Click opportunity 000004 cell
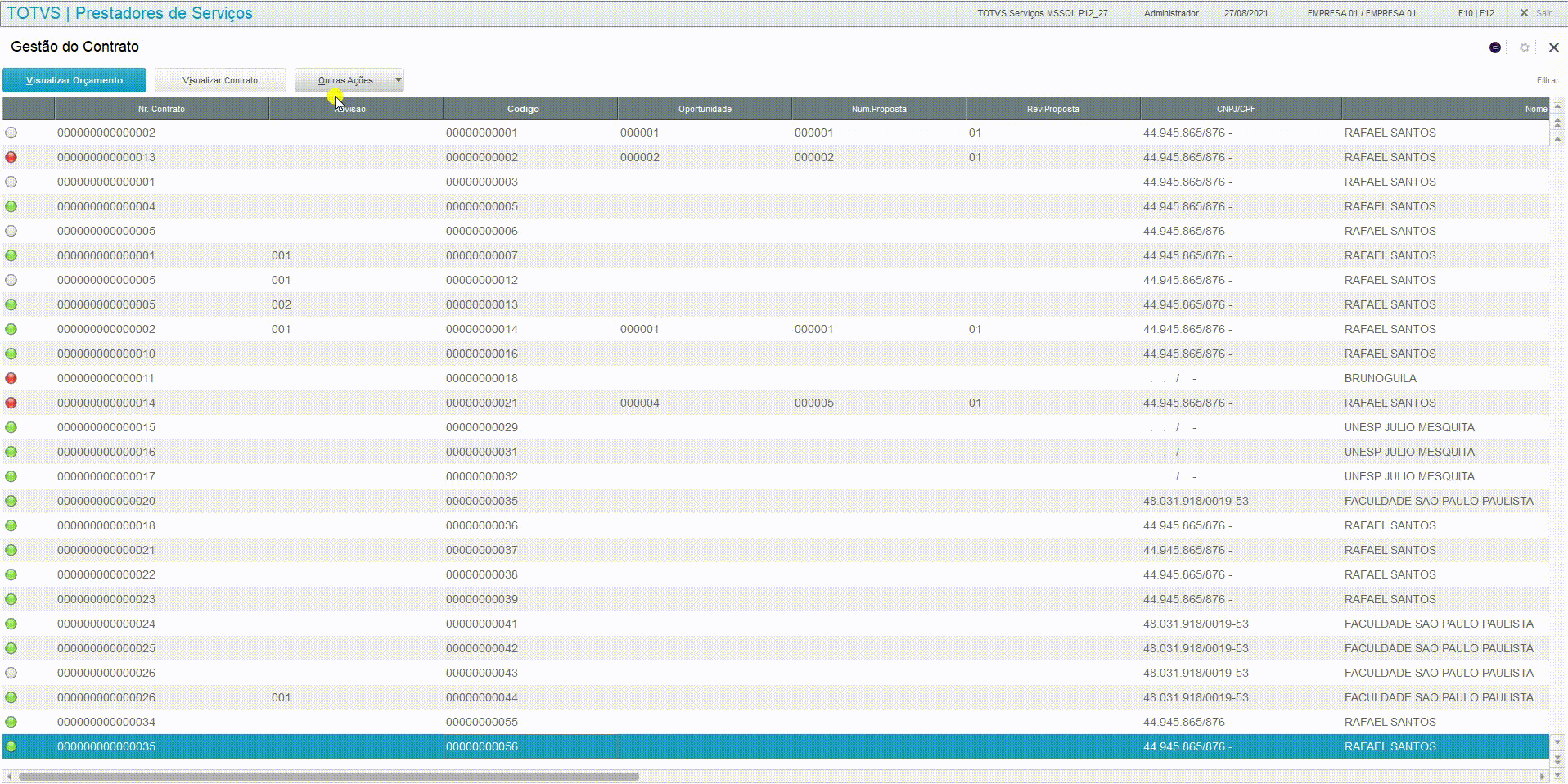Screen dimensions: 1568x784 pos(640,403)
